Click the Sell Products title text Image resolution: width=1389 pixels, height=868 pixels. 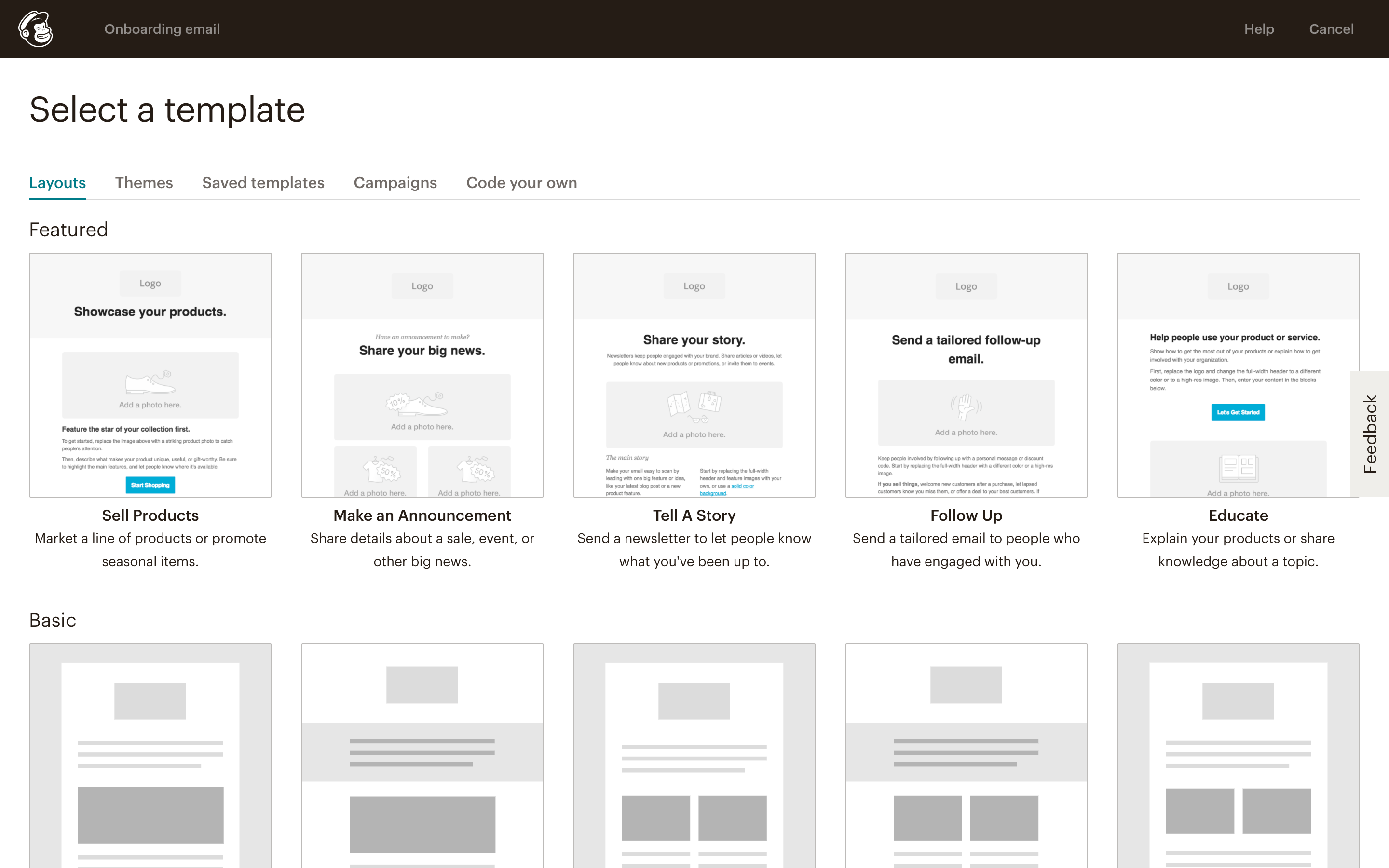(x=150, y=515)
